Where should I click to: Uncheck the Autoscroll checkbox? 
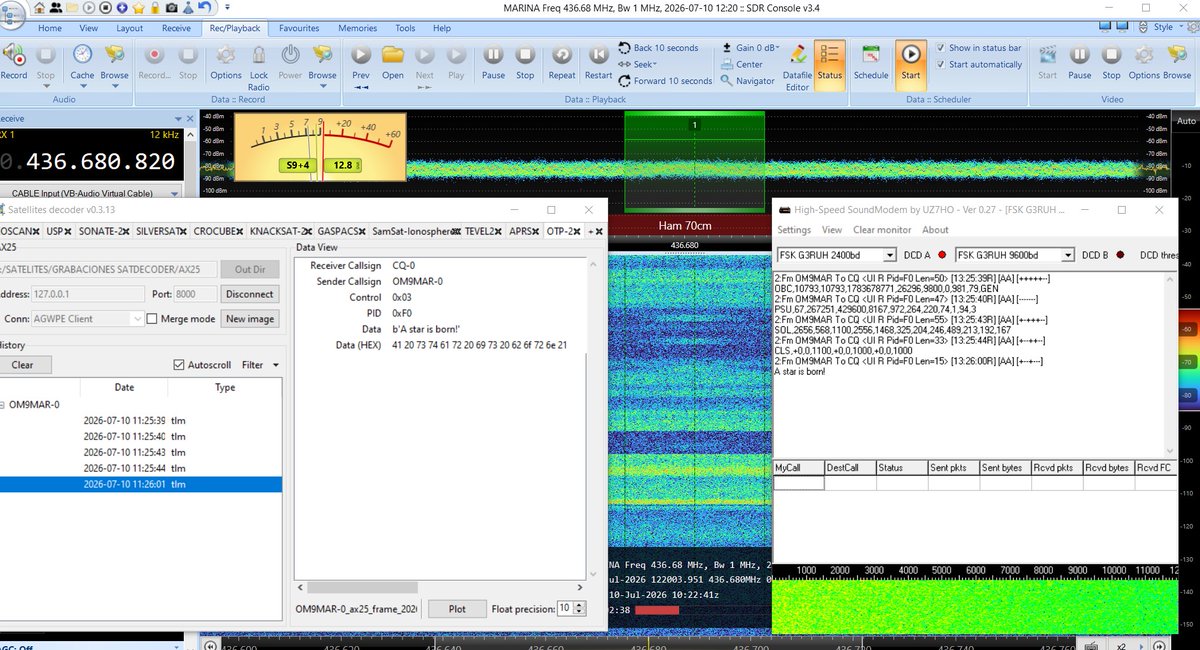[179, 365]
